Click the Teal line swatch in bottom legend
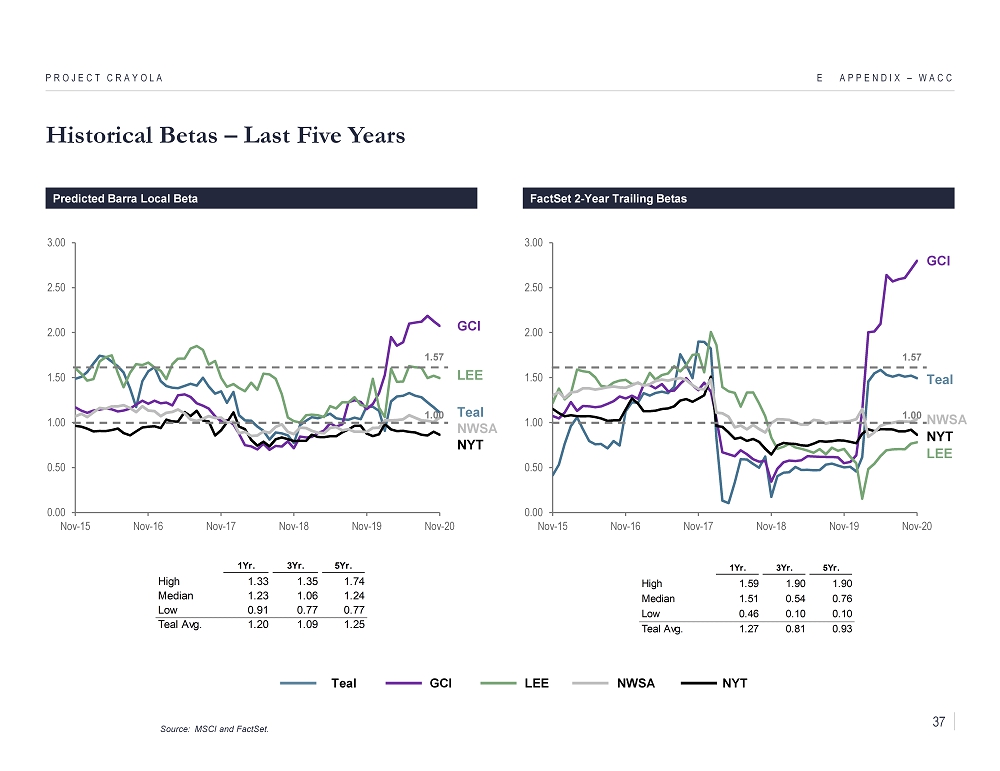The height and width of the screenshot is (771, 1000). pyautogui.click(x=300, y=683)
